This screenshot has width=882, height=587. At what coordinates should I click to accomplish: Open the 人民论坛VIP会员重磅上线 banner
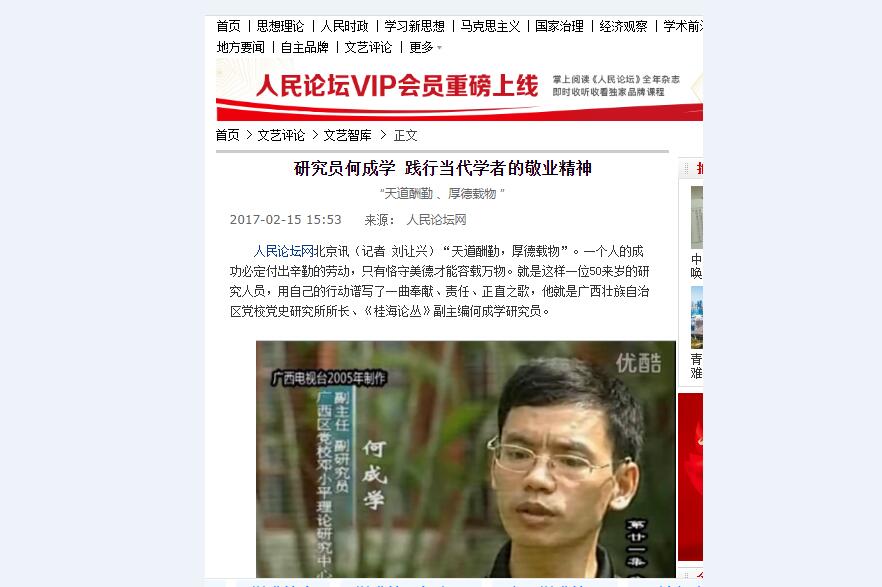click(x=459, y=89)
